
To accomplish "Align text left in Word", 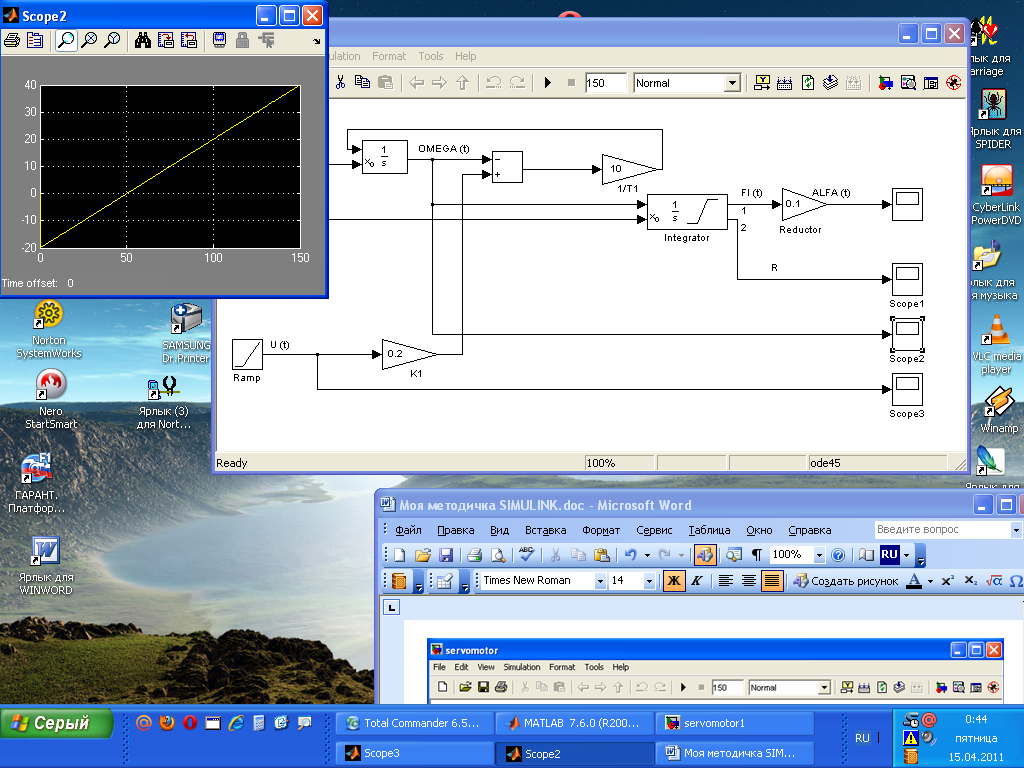I will [726, 581].
